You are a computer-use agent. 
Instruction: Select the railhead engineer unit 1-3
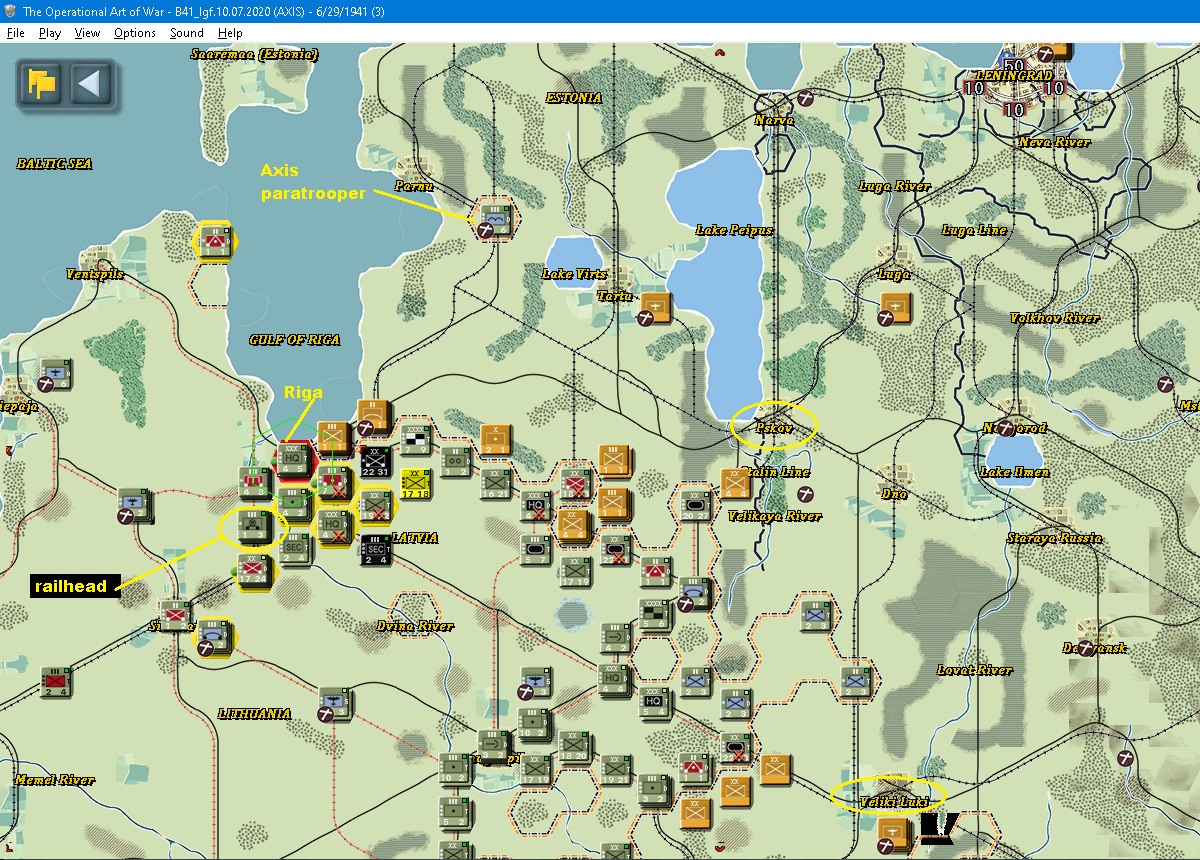point(253,525)
